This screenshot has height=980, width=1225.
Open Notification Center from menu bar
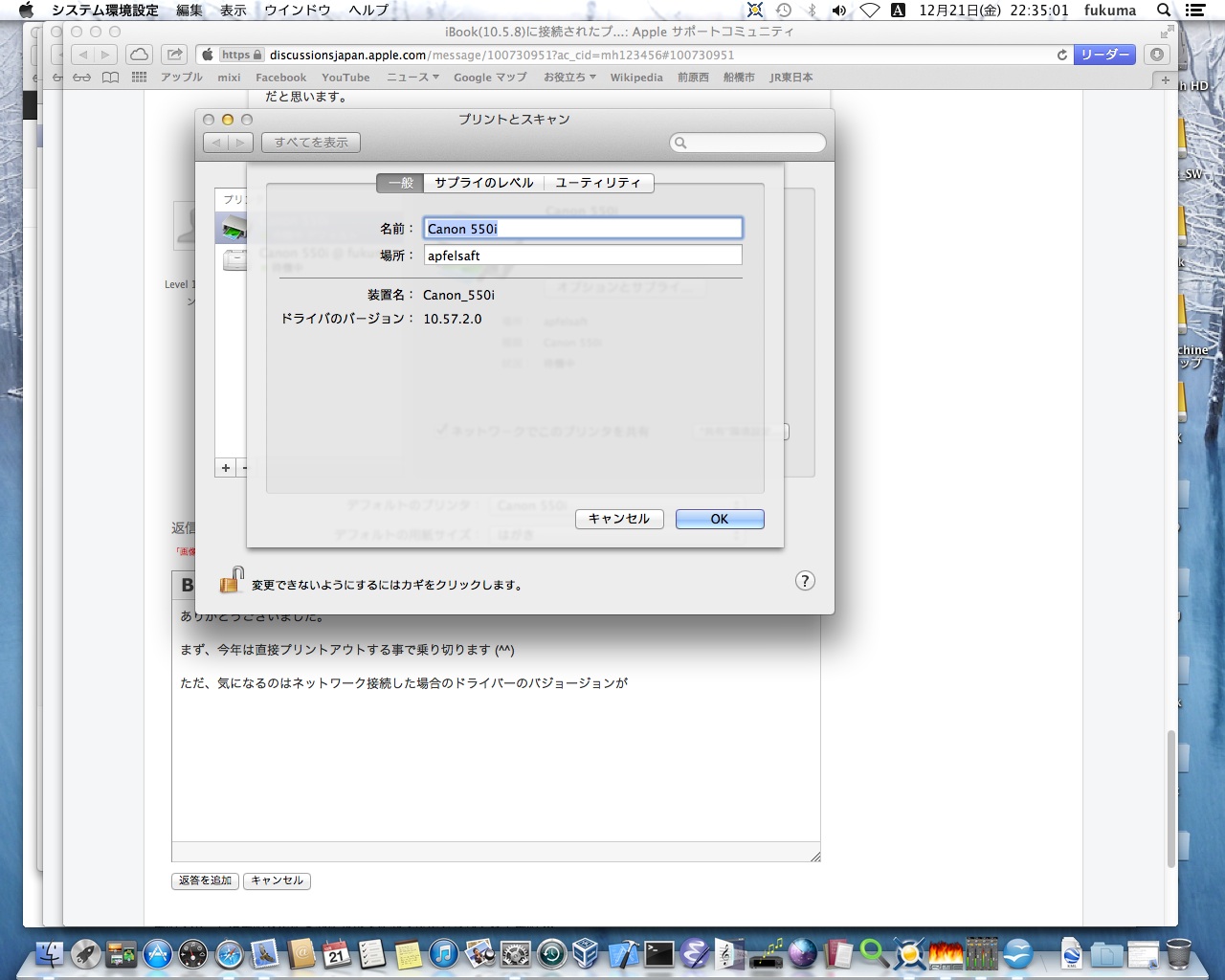point(1194,11)
